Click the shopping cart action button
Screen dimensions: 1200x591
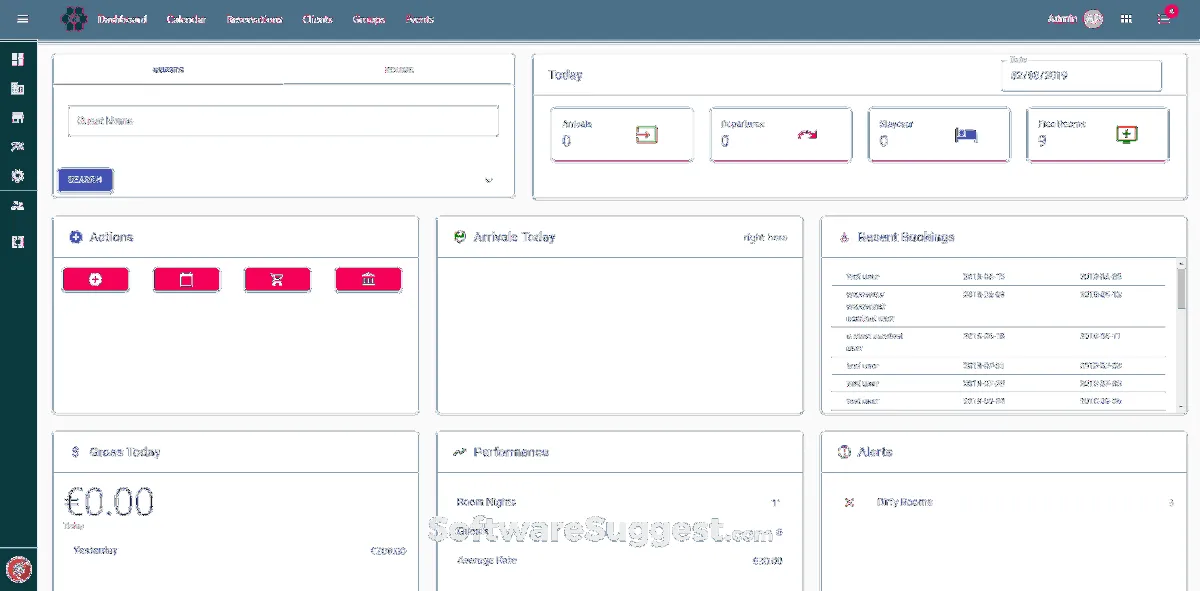tap(277, 280)
